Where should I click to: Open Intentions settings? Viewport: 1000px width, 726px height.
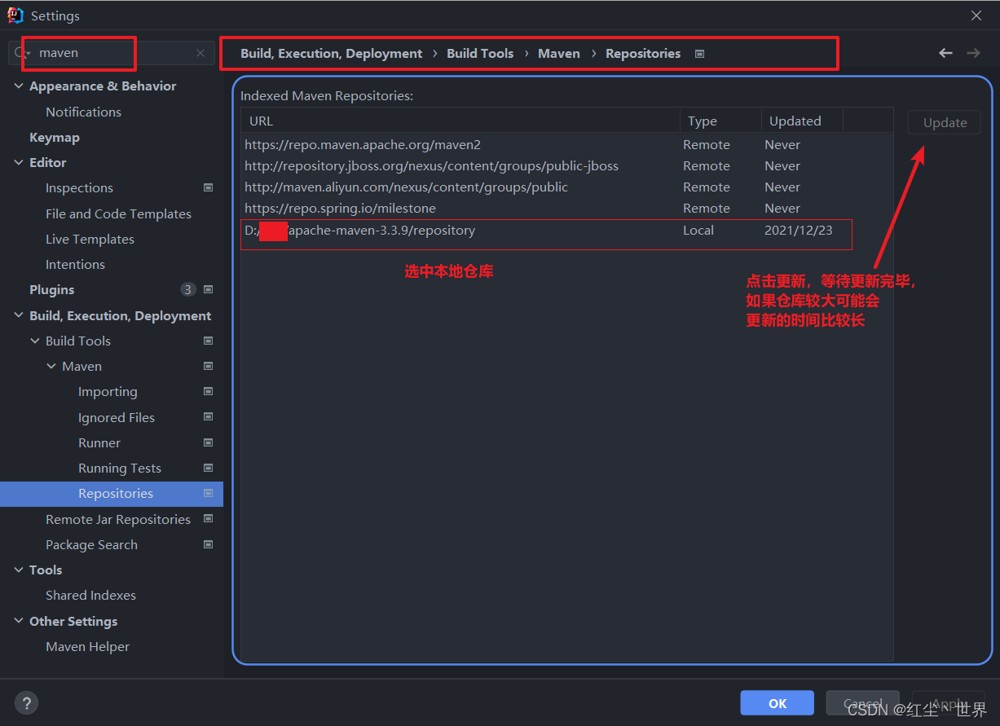tap(75, 264)
